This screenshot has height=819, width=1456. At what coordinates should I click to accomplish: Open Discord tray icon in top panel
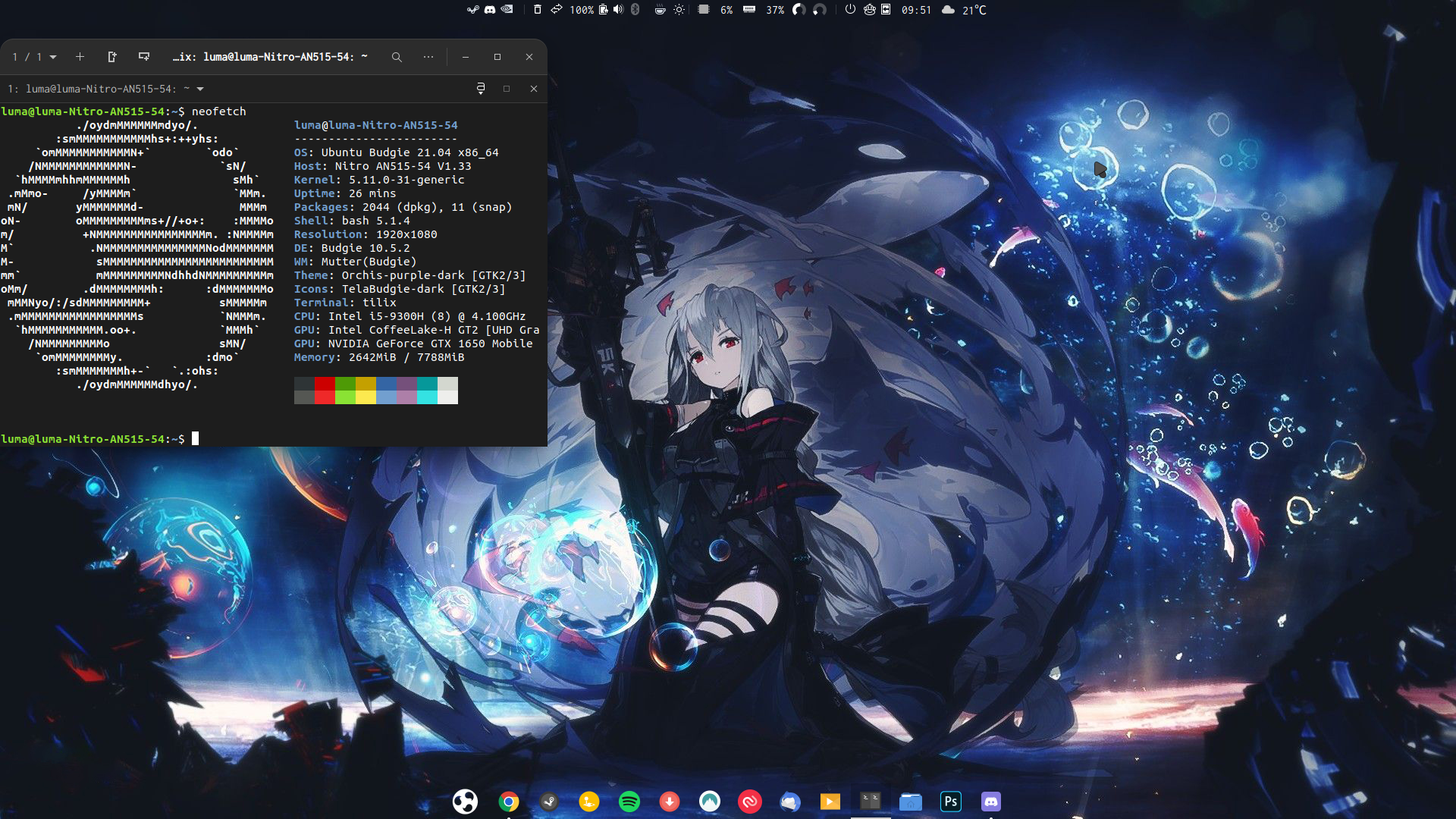tap(490, 10)
